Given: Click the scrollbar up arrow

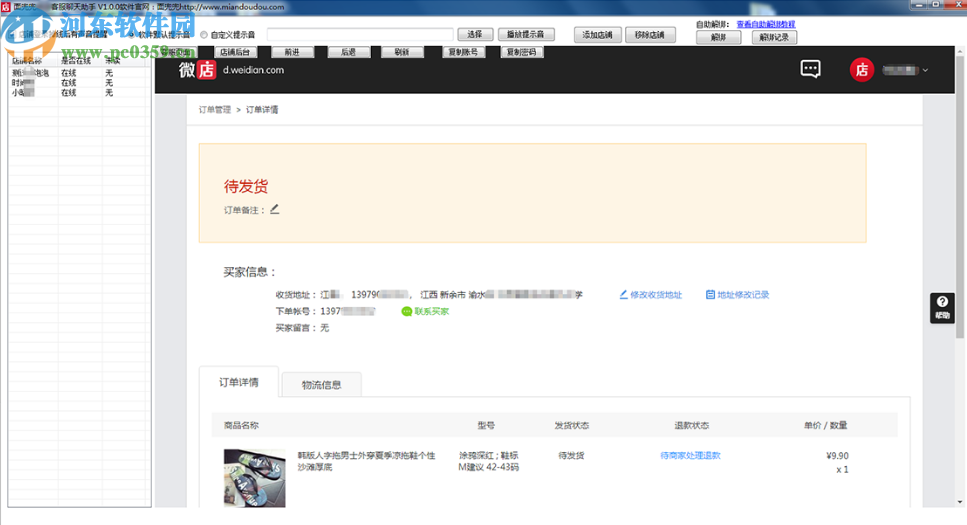Looking at the screenshot, I should [960, 51].
